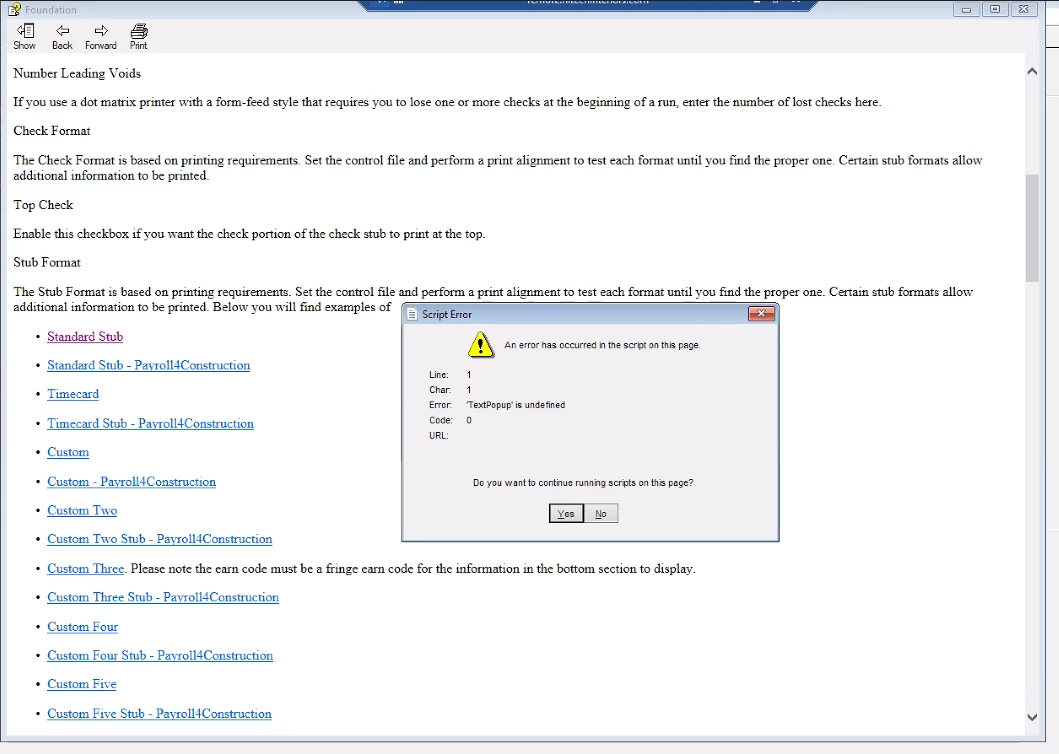Open the Custom link

pyautogui.click(x=68, y=452)
